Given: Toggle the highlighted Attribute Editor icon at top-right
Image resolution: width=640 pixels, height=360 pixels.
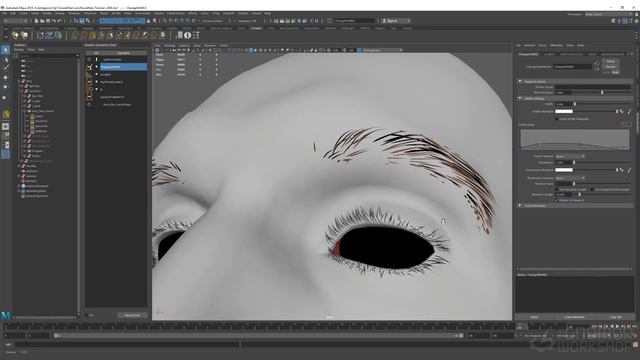Looking at the screenshot, I should (625, 21).
